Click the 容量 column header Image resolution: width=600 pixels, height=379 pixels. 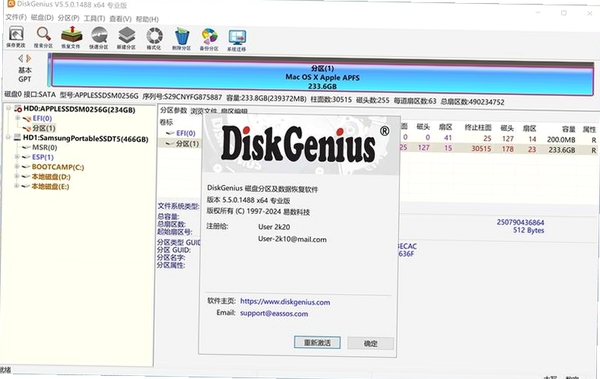569,129
